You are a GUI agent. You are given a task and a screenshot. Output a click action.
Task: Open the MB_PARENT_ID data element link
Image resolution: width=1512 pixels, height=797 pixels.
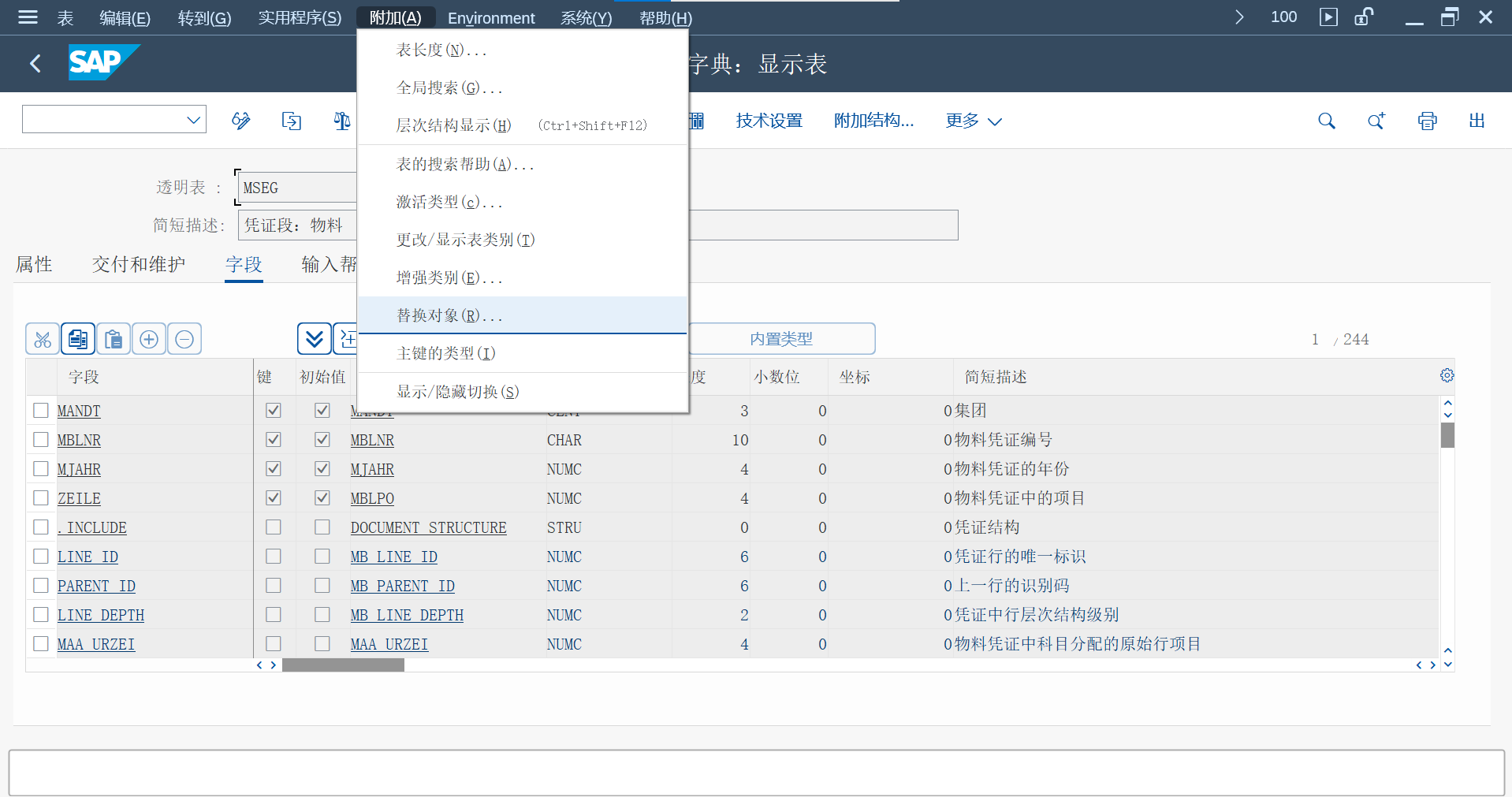(x=402, y=586)
